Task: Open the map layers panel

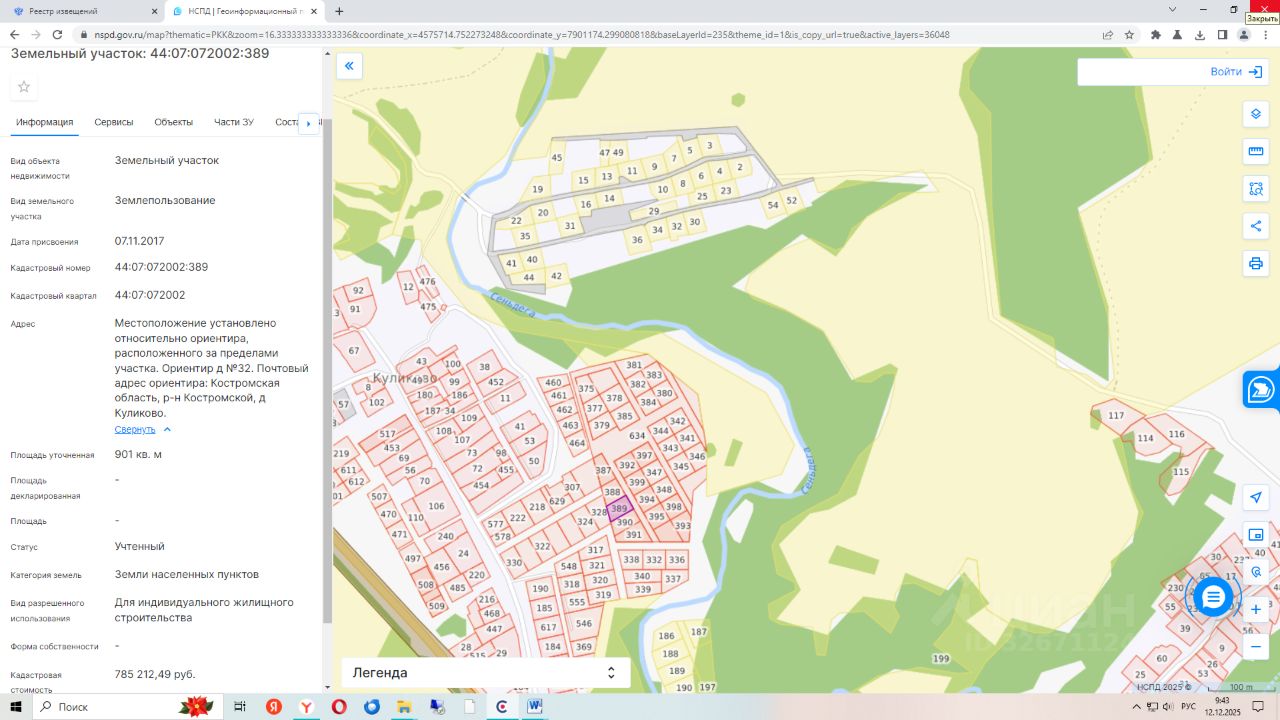Action: [x=1256, y=114]
